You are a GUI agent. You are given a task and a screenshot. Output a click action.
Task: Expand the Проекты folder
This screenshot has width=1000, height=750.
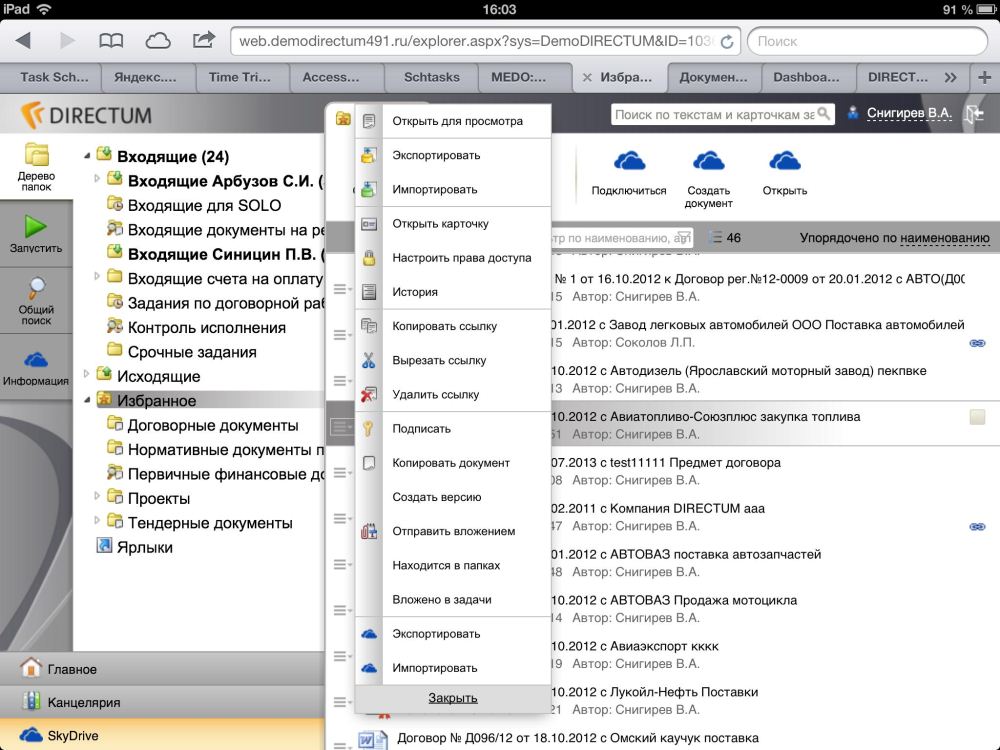click(x=97, y=496)
